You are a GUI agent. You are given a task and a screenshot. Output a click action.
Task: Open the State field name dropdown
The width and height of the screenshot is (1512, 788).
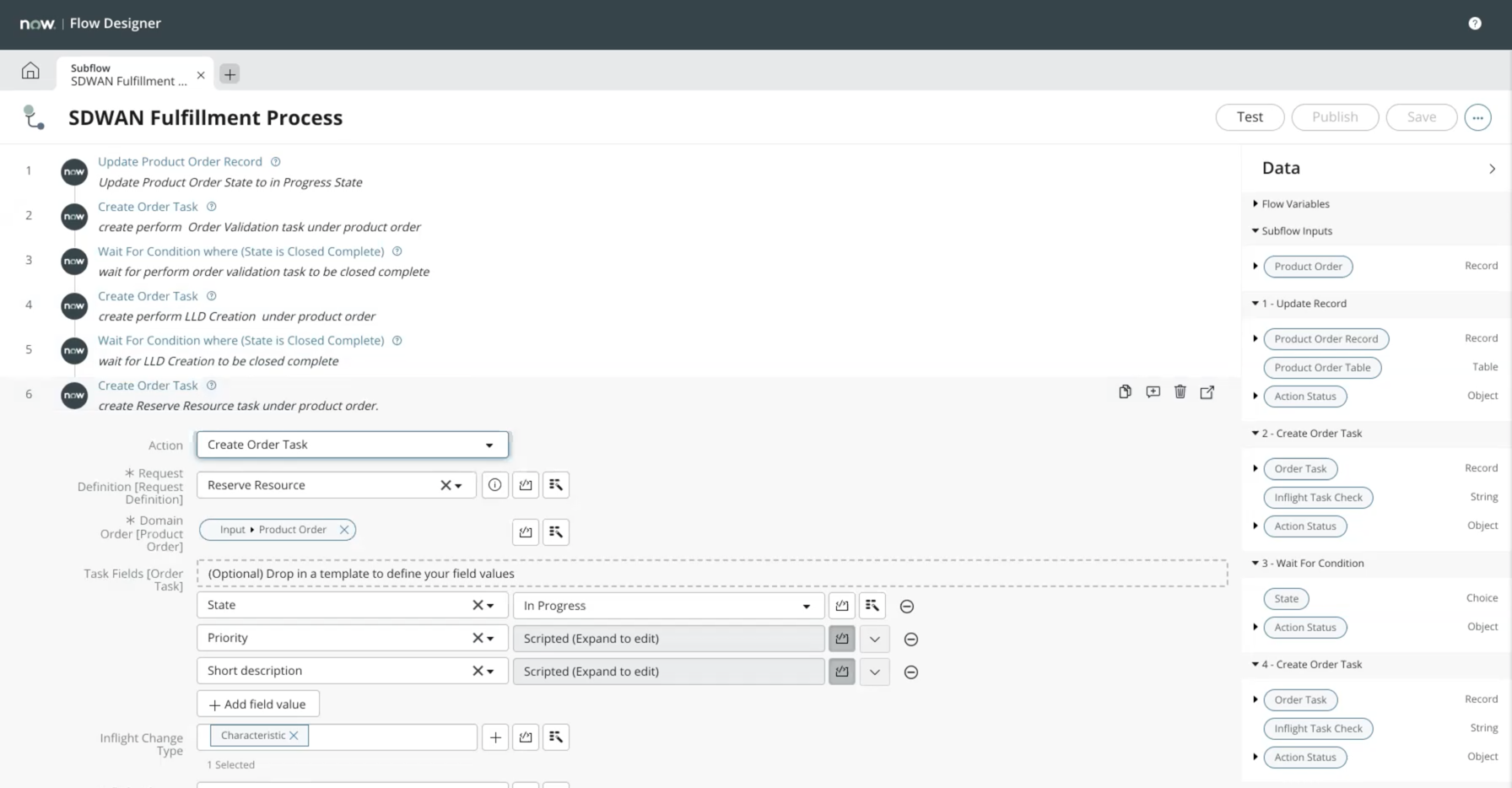[490, 605]
